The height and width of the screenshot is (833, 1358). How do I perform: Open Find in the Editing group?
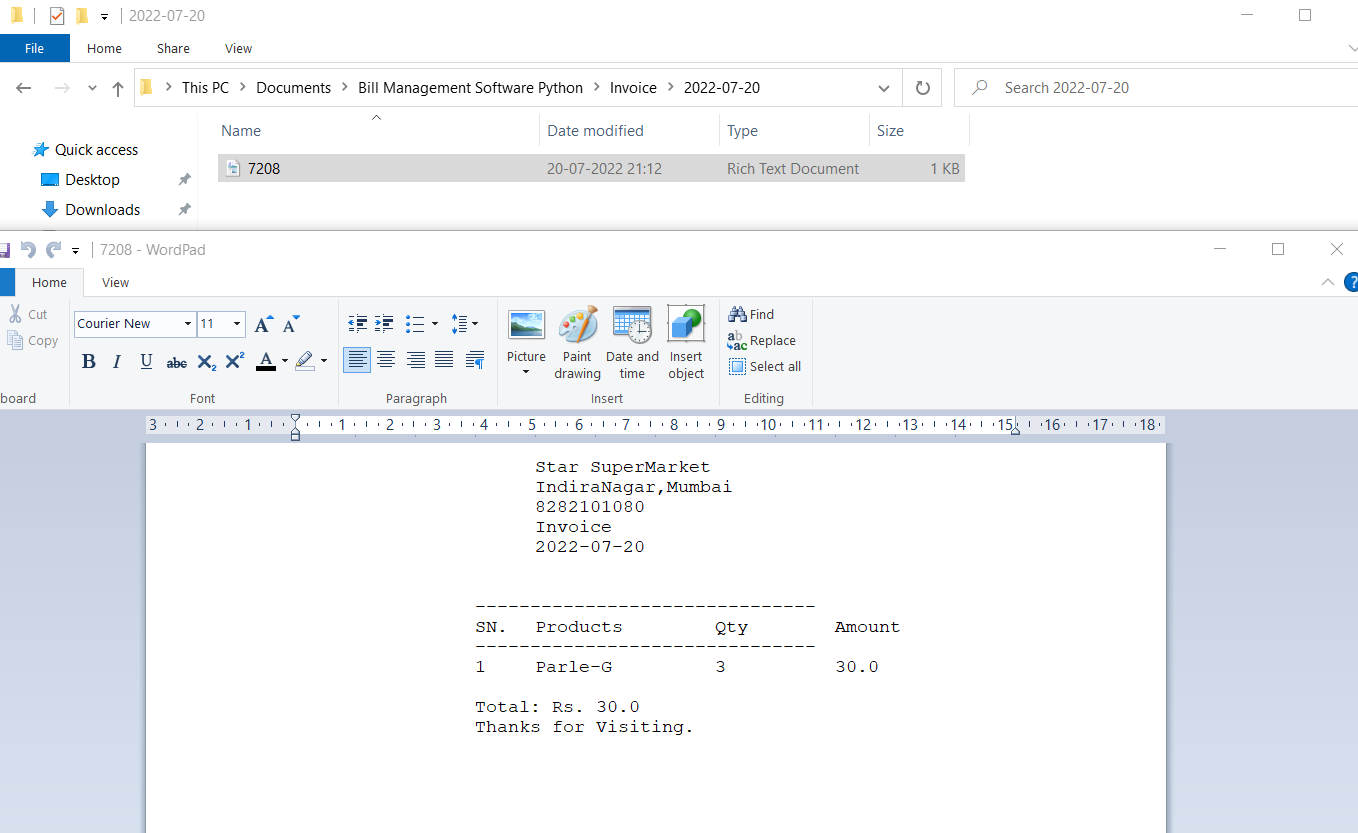pyautogui.click(x=752, y=313)
